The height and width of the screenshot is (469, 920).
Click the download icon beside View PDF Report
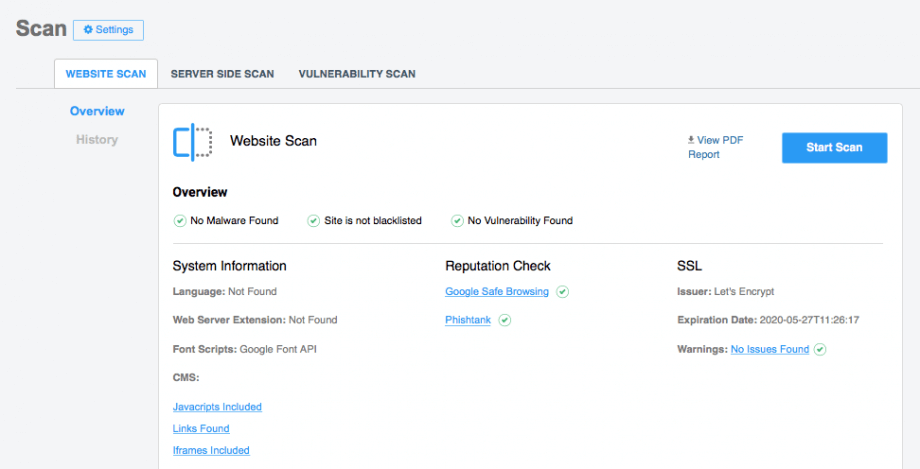[x=691, y=140]
